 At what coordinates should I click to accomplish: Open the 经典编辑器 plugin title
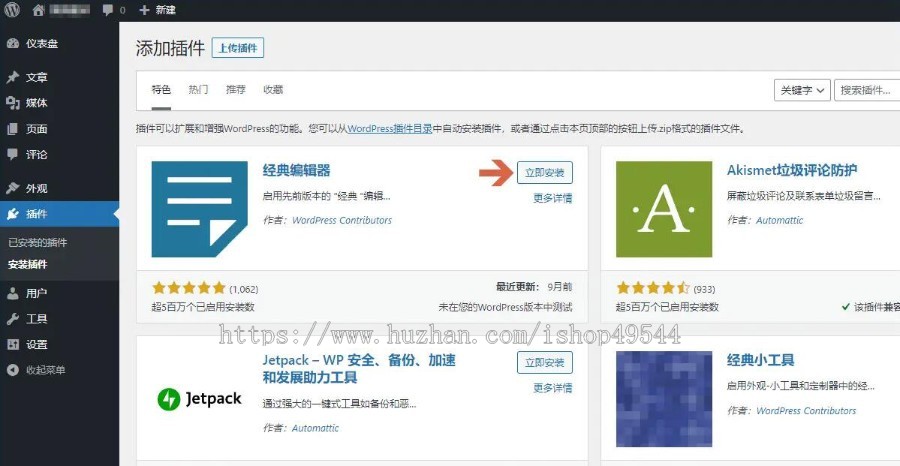(297, 170)
